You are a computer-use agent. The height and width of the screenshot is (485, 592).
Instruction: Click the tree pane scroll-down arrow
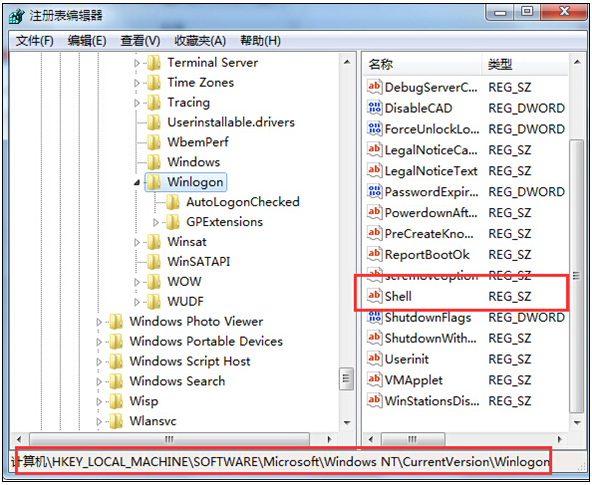pyautogui.click(x=347, y=423)
